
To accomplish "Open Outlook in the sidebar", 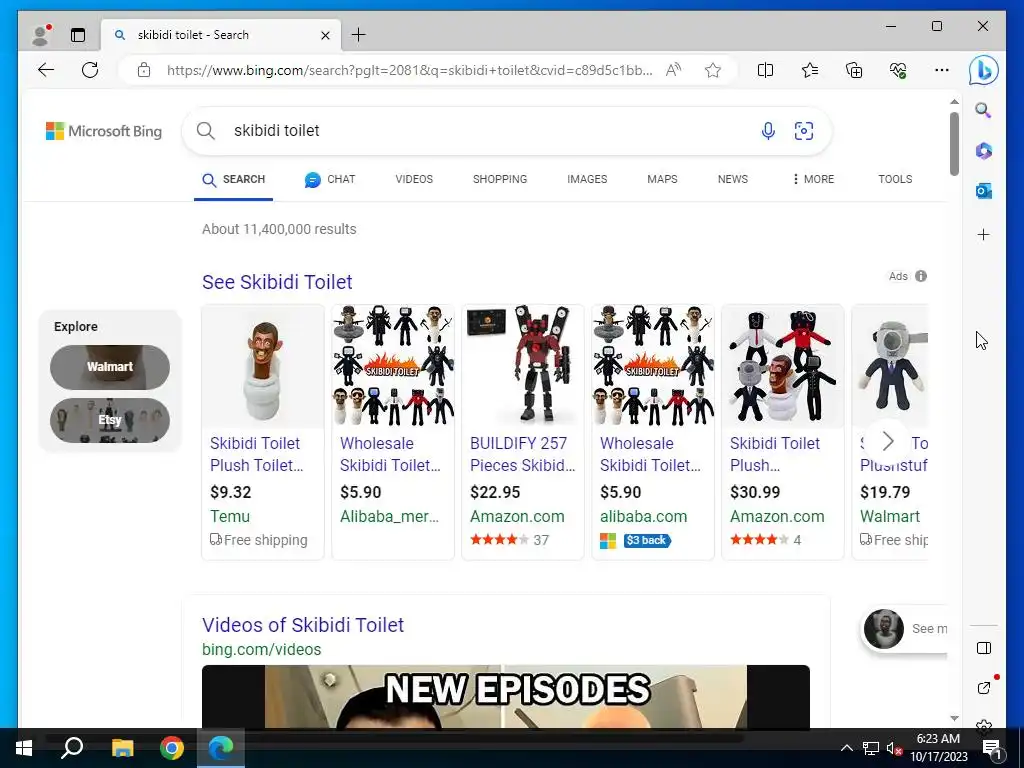I will coord(984,191).
